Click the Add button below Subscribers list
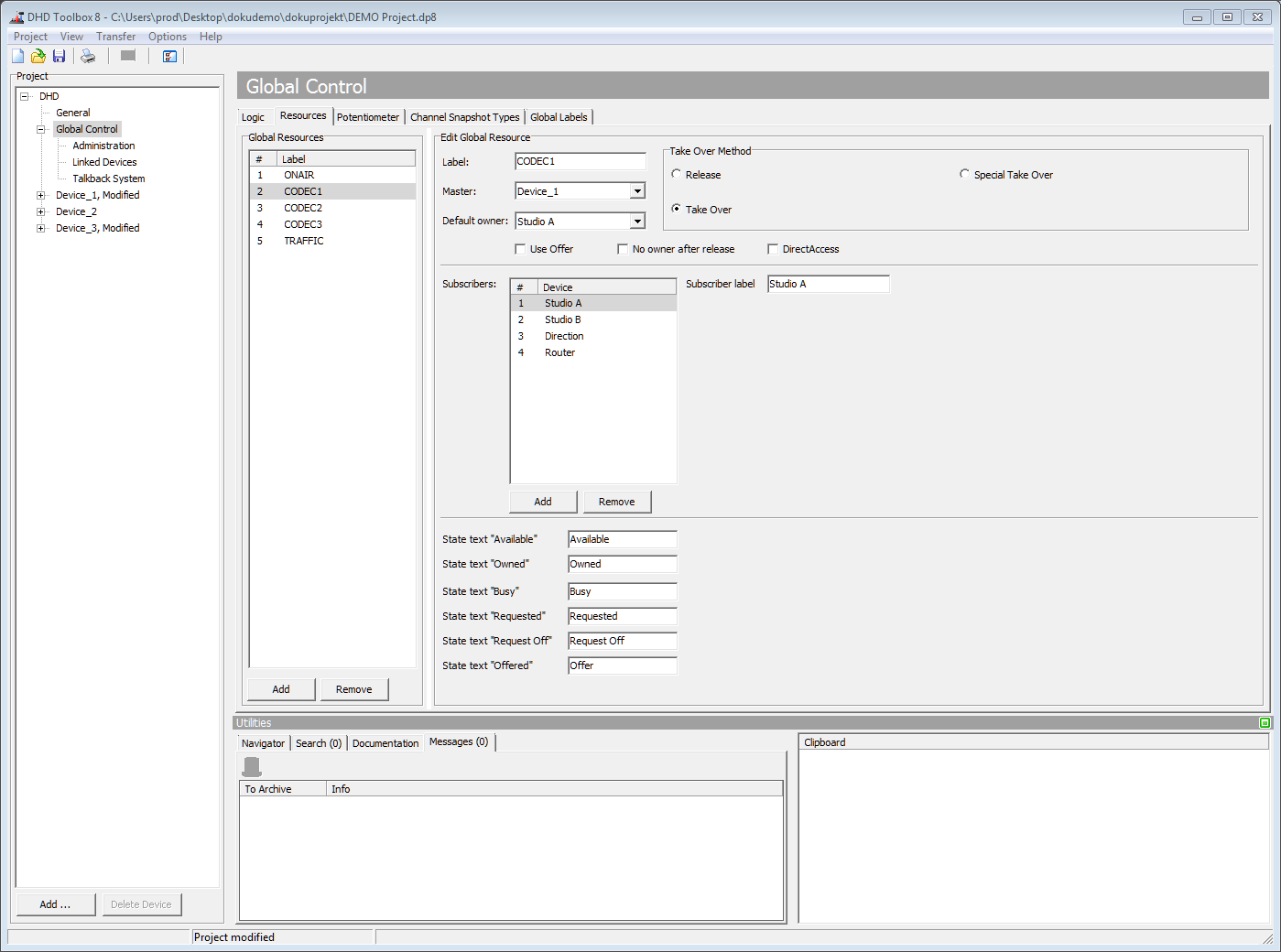The height and width of the screenshot is (952, 1281). 542,501
